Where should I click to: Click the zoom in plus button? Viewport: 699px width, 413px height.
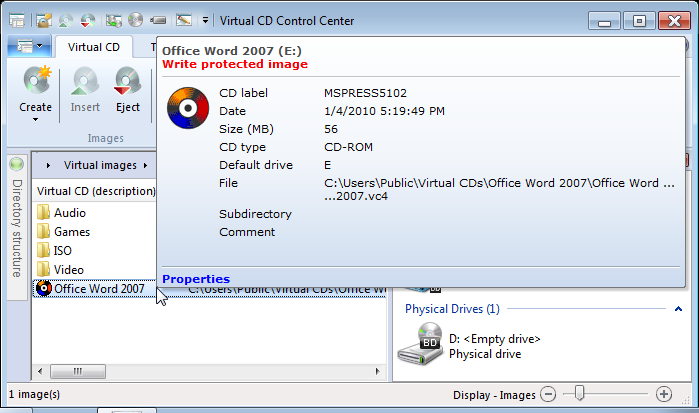point(663,394)
